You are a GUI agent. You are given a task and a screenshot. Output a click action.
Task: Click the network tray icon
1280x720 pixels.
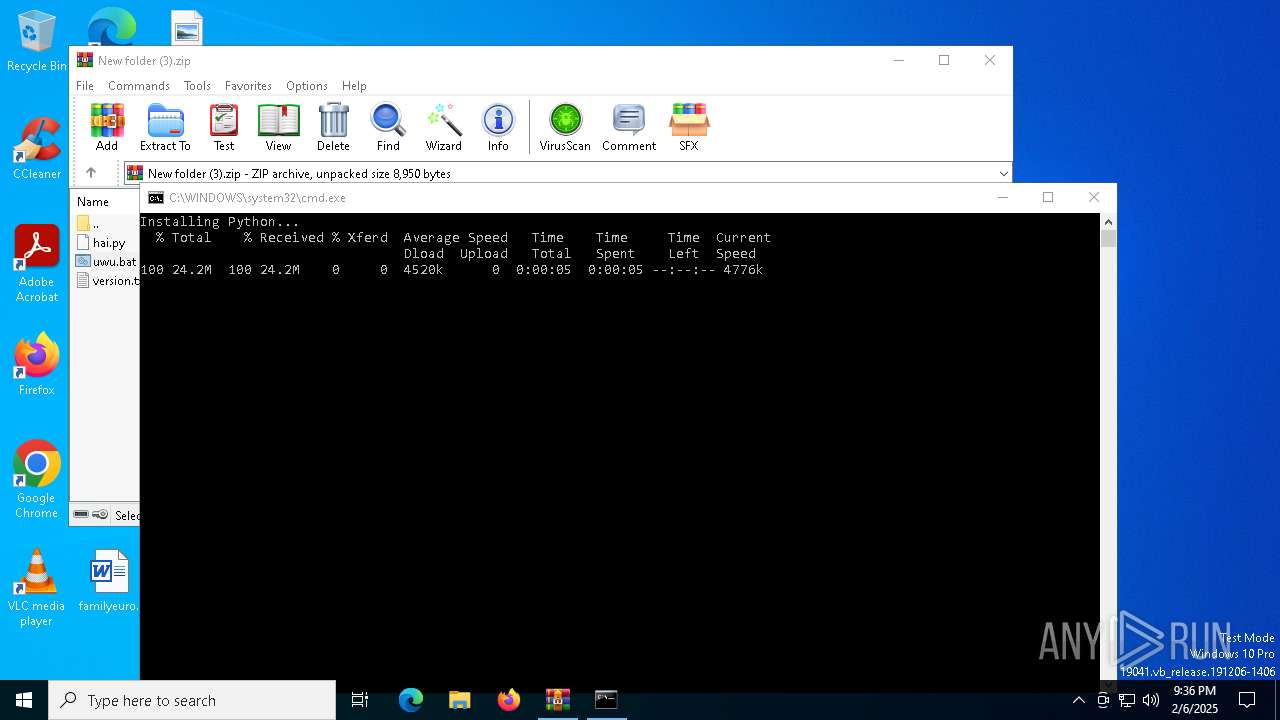(1127, 700)
